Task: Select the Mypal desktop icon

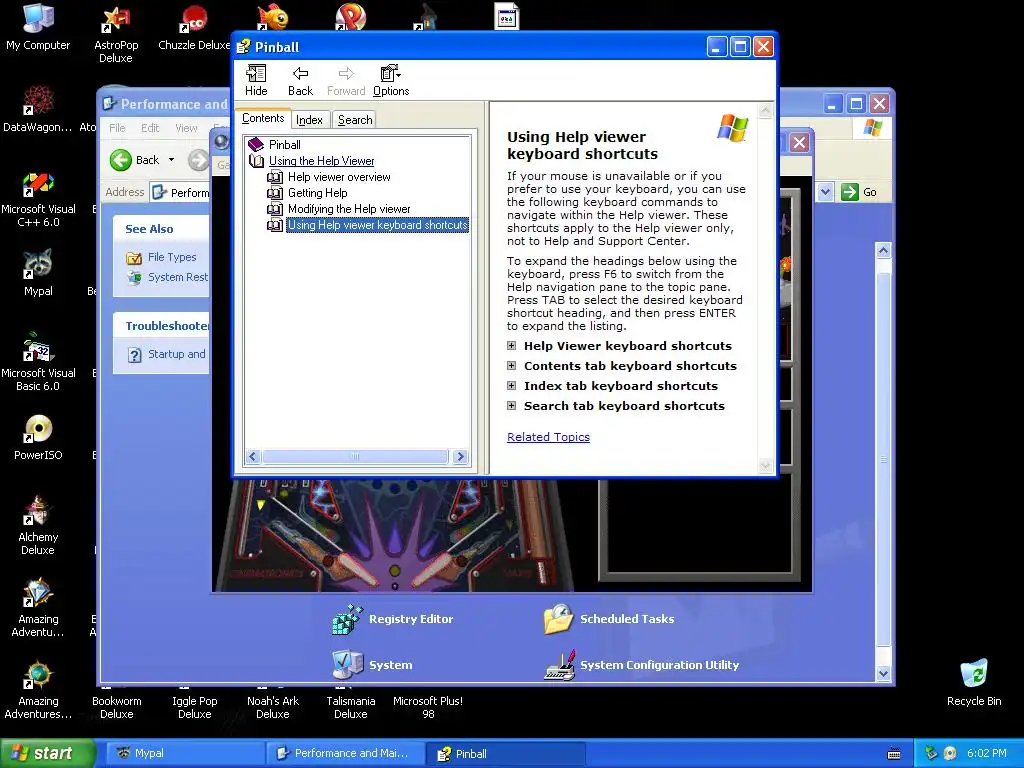Action: (38, 273)
